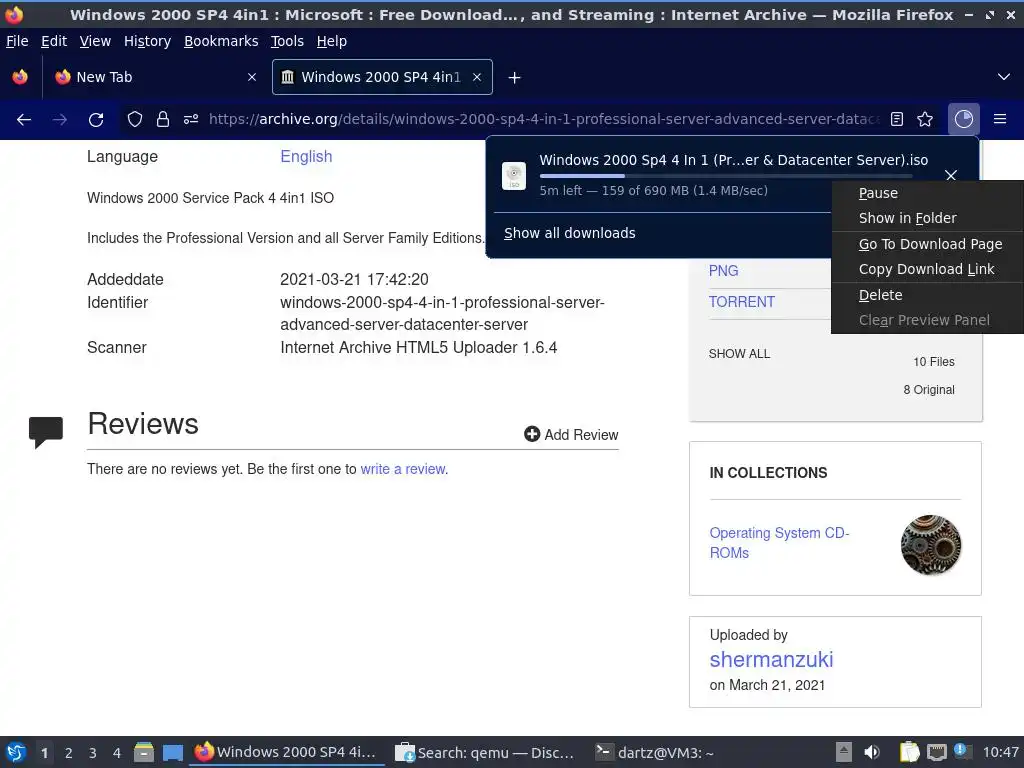Open the file manager taskbar icon

tap(144, 752)
